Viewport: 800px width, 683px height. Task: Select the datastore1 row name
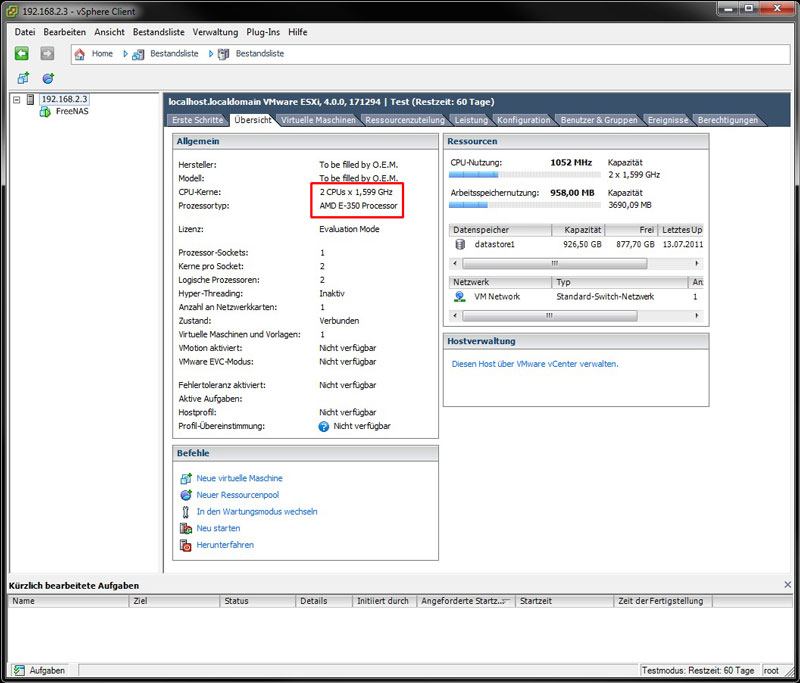(494, 244)
